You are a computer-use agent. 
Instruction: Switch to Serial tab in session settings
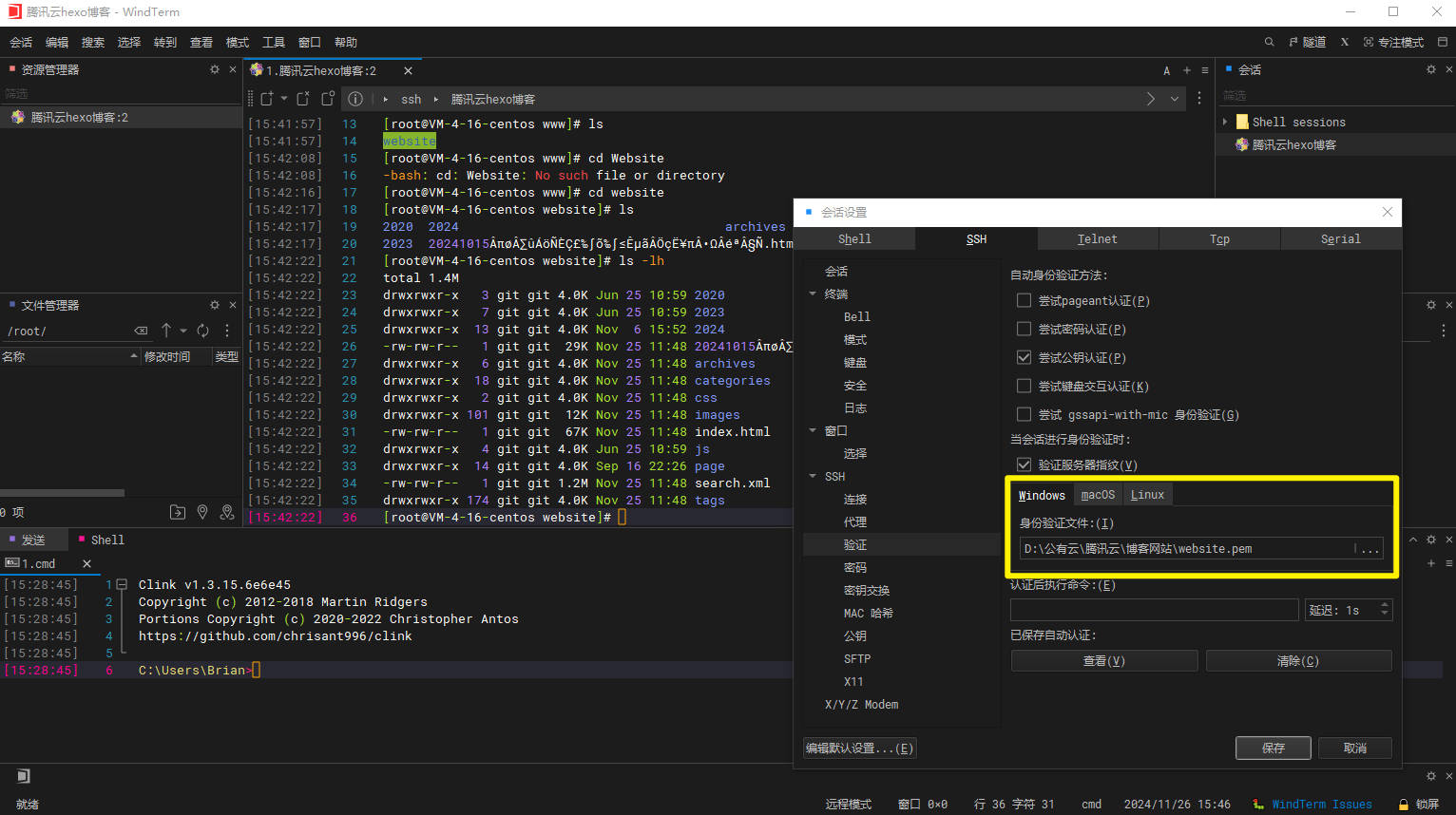(x=1341, y=239)
